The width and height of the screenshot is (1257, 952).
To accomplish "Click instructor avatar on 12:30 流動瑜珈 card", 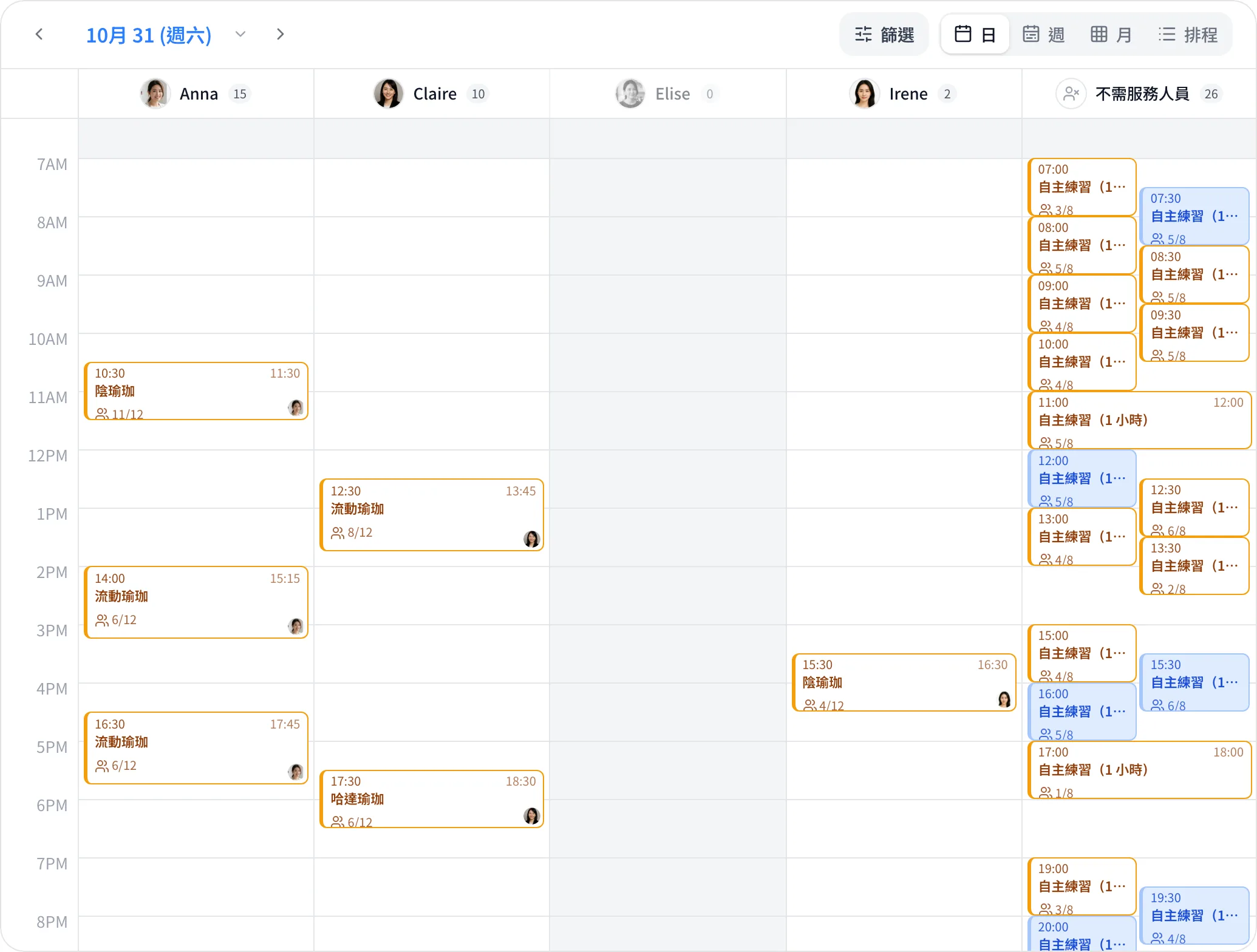I will [531, 539].
